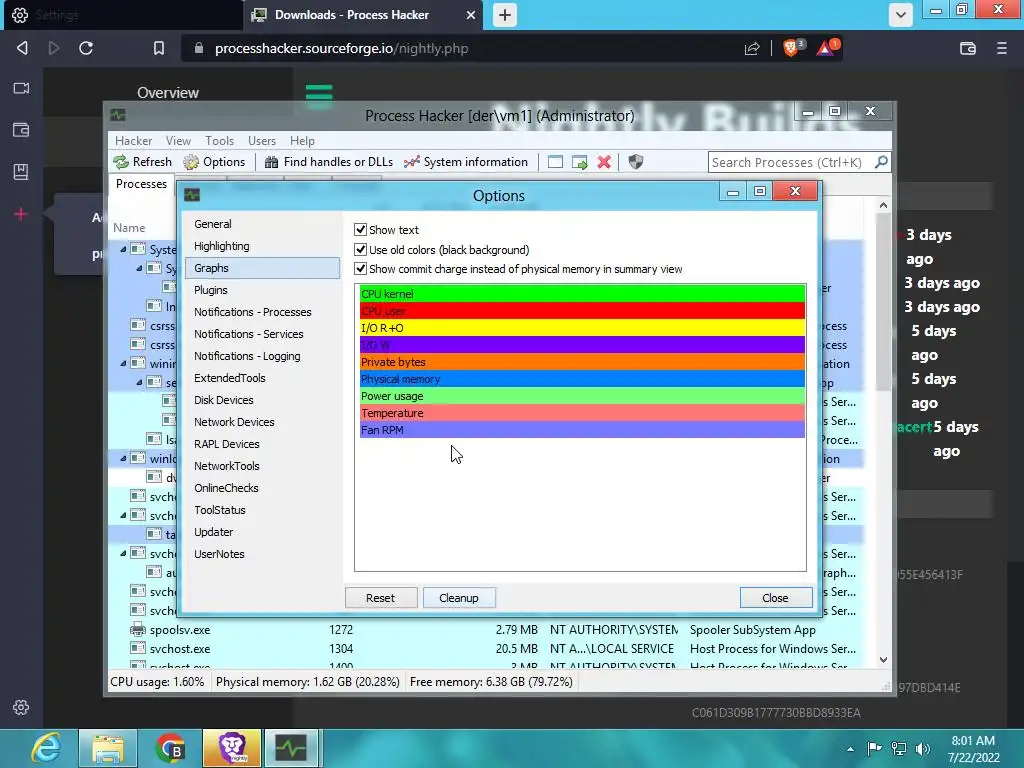1024x768 pixels.
Task: Collapse the wininit process tree node
Action: coord(123,363)
